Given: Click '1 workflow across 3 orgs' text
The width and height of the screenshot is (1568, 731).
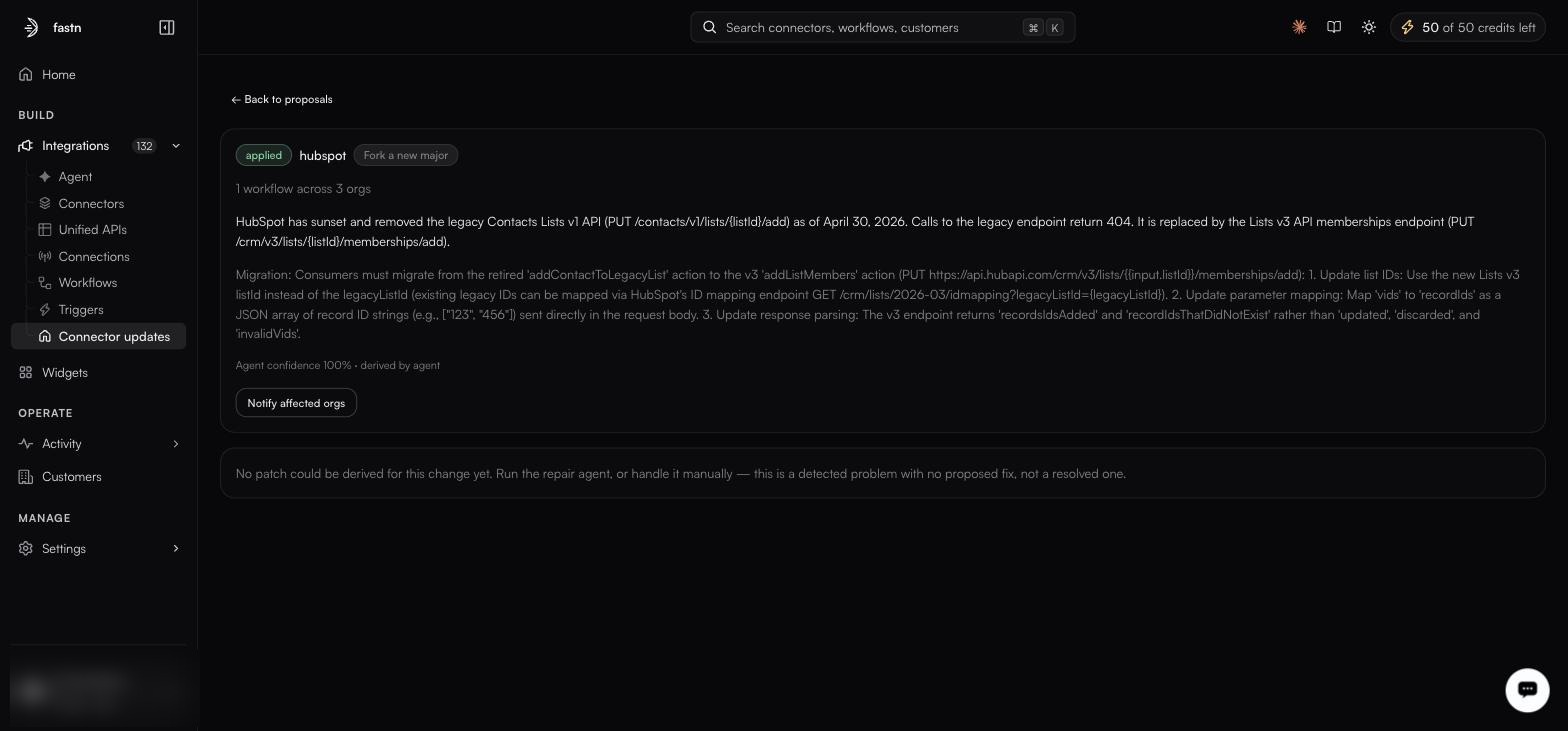Looking at the screenshot, I should [x=303, y=189].
